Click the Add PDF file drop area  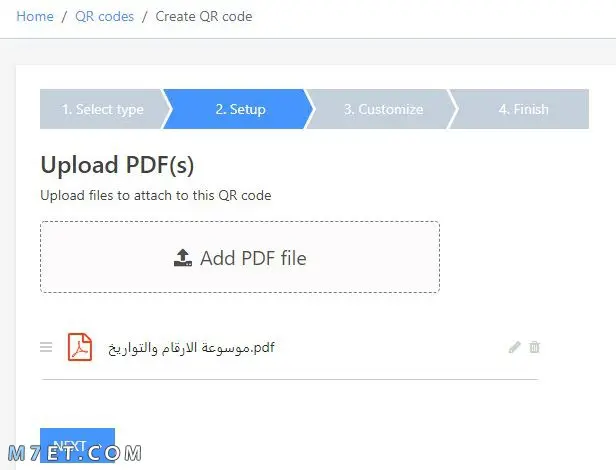[240, 257]
